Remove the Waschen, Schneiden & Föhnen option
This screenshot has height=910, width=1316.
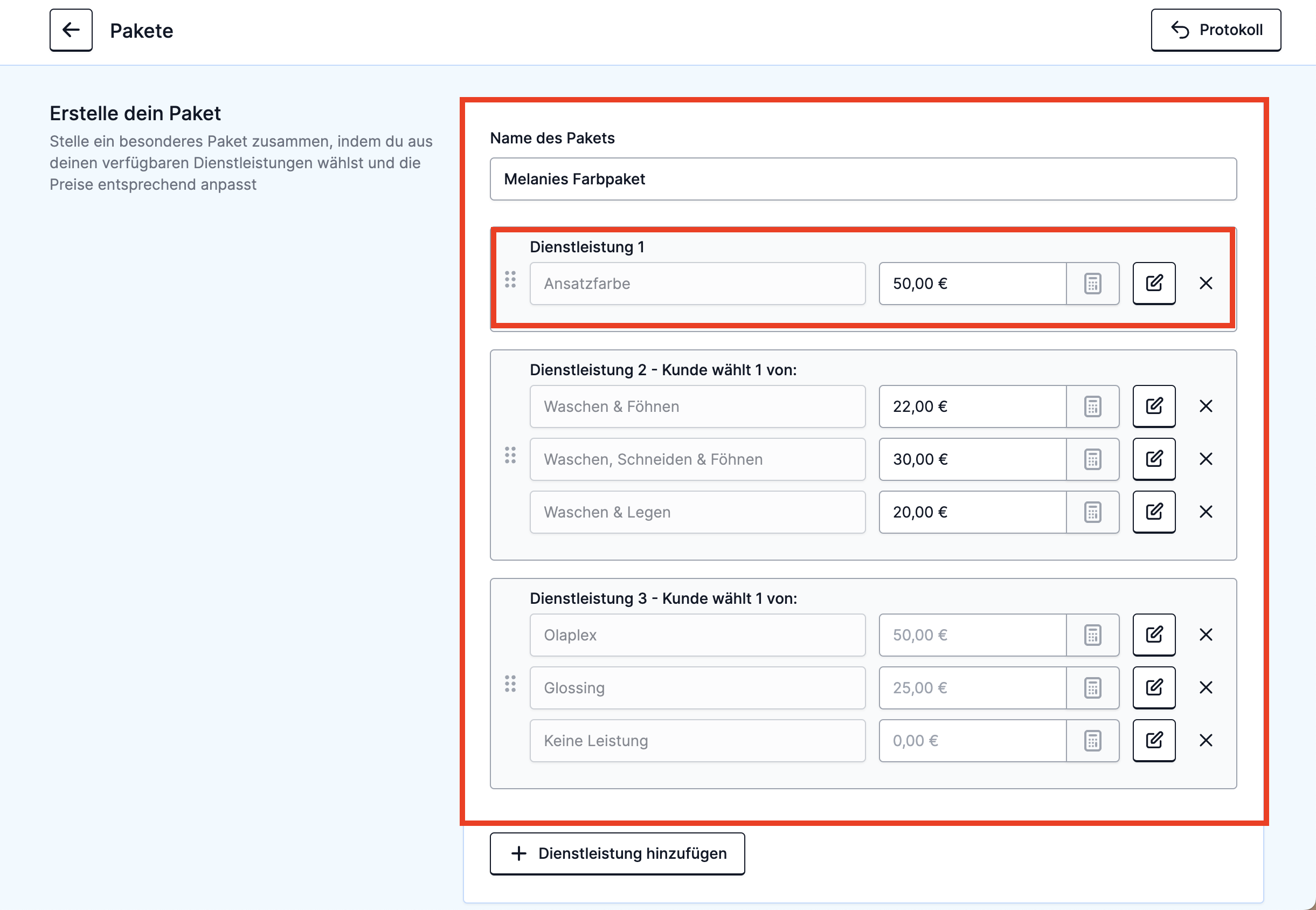(1206, 459)
